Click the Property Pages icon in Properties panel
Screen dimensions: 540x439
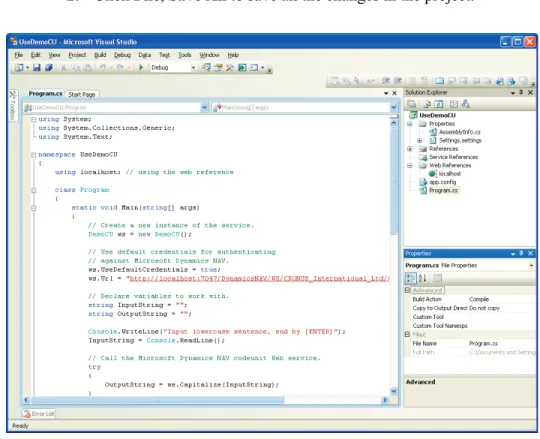point(437,278)
